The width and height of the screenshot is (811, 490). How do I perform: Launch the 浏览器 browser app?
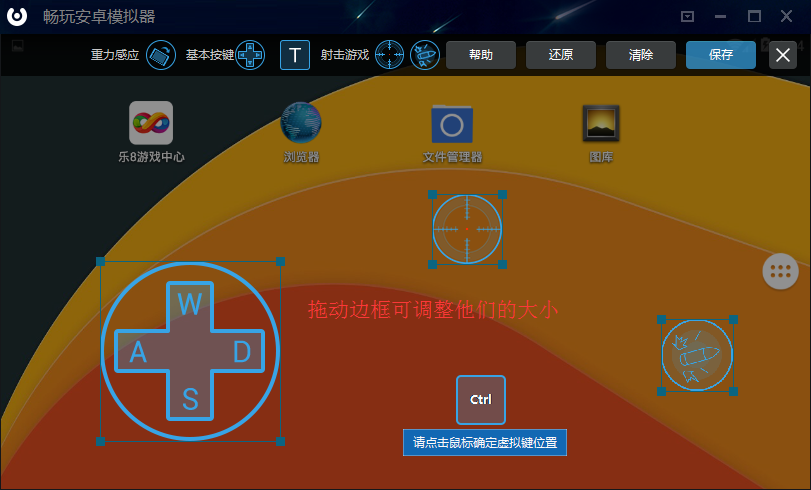coord(300,123)
